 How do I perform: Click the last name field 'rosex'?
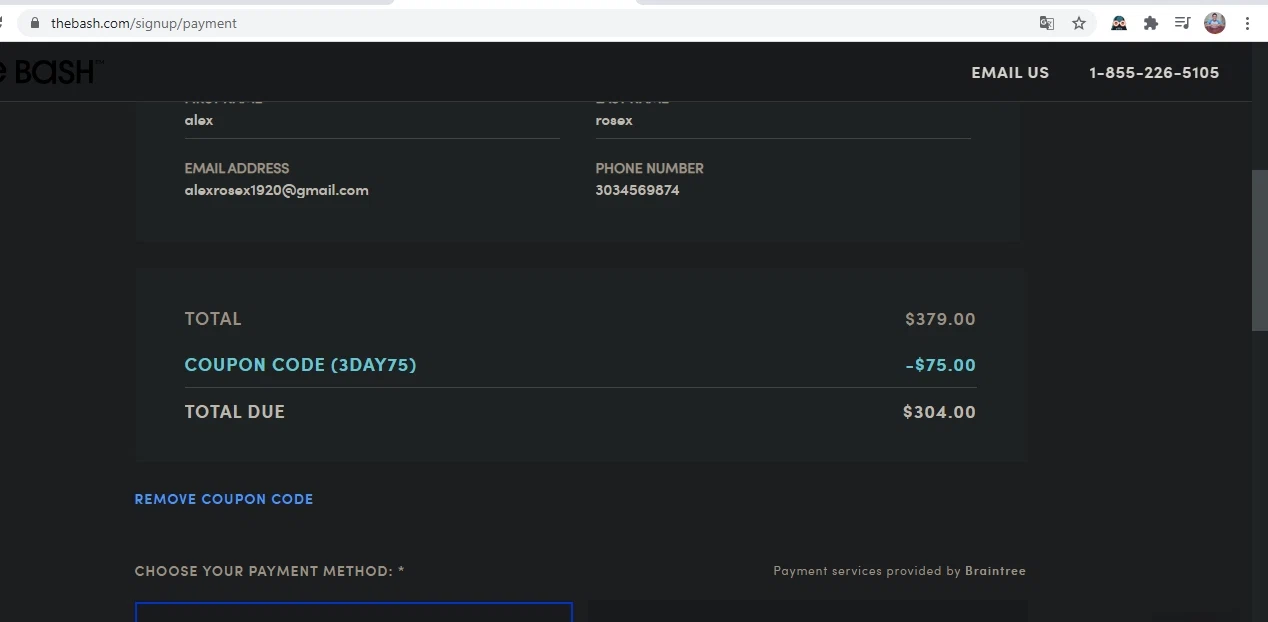point(783,120)
